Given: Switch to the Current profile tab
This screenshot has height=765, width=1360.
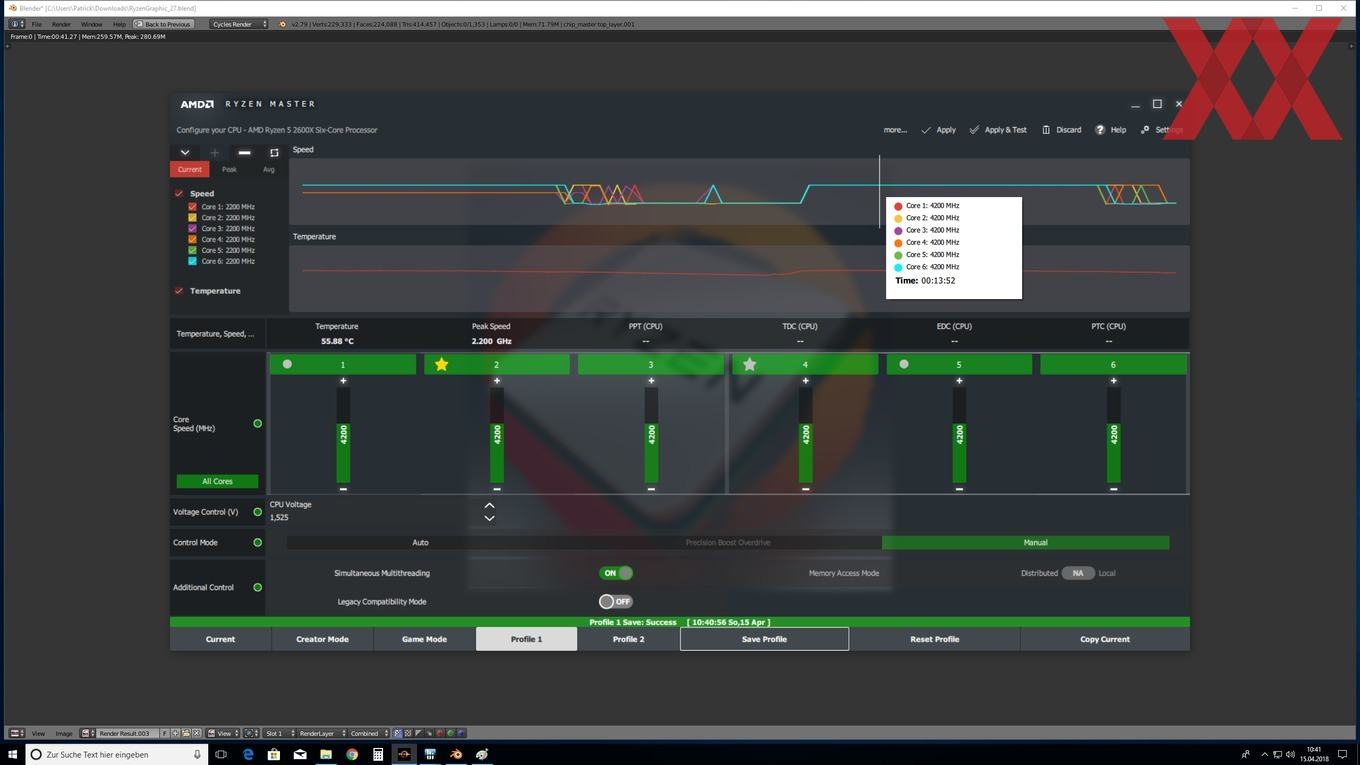Looking at the screenshot, I should tap(220, 639).
